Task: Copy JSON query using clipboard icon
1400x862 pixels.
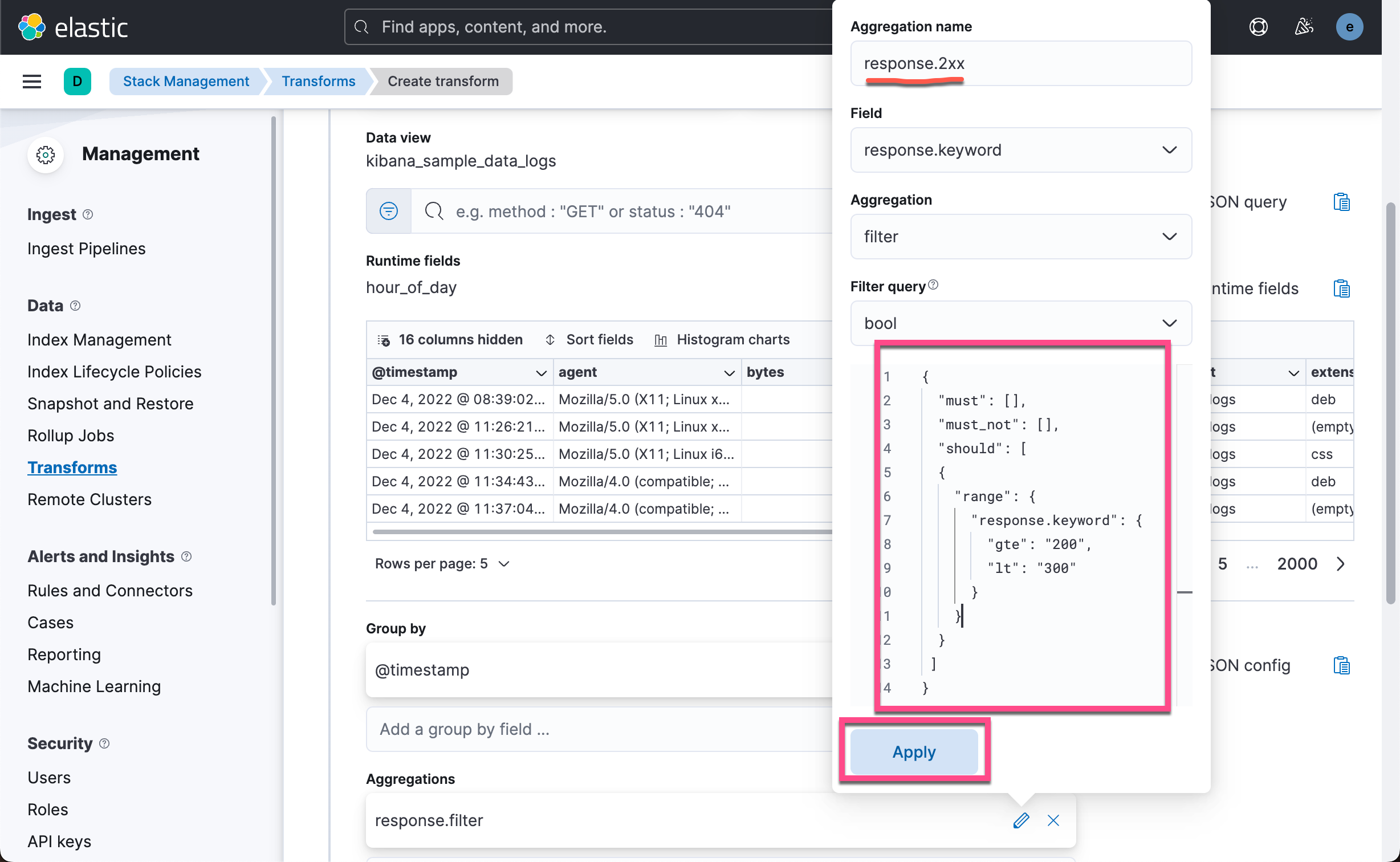Action: click(1342, 201)
